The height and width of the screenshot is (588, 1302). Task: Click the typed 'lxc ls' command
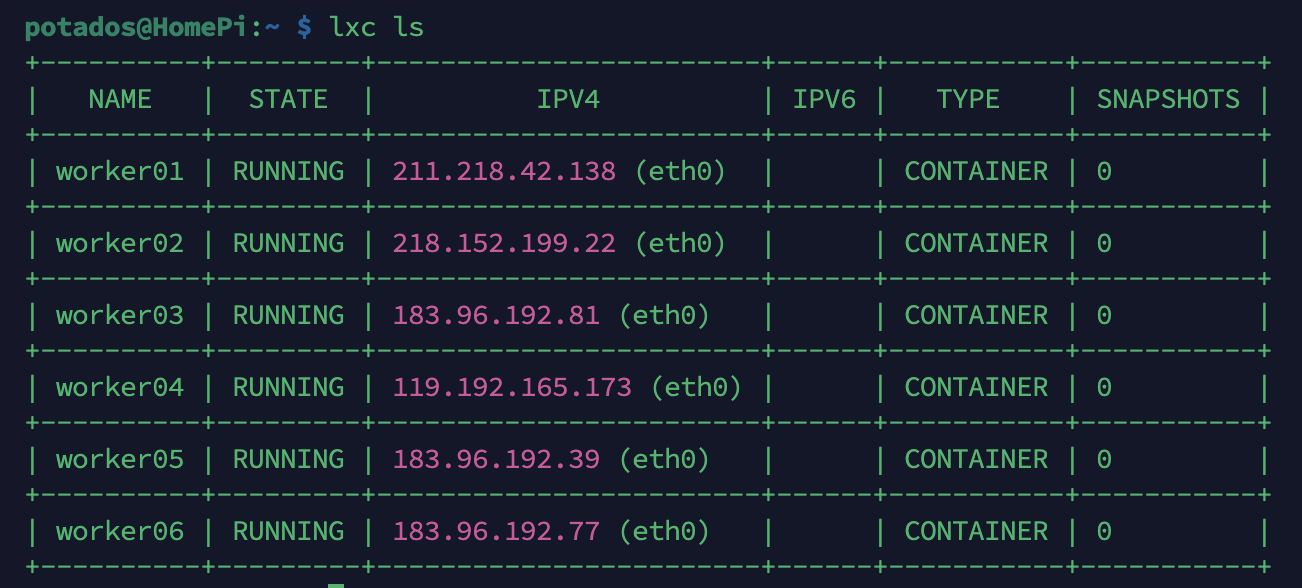(377, 27)
